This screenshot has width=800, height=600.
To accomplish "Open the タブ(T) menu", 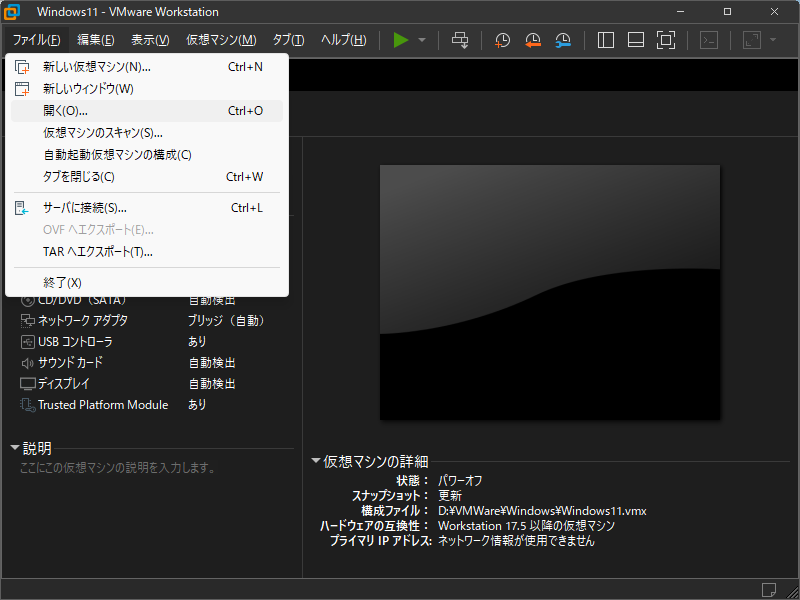I will [288, 40].
